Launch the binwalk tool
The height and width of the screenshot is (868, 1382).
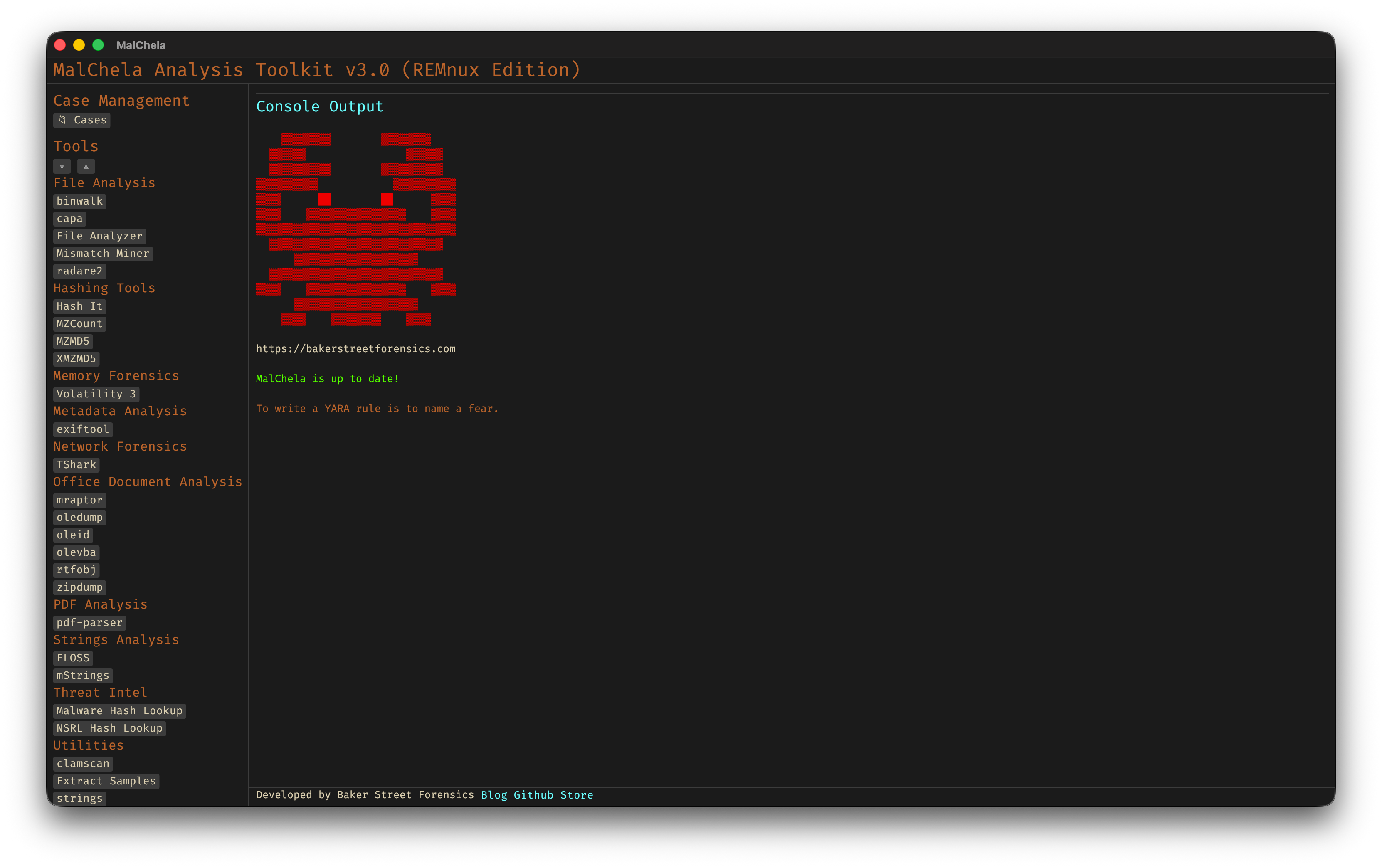tap(80, 201)
